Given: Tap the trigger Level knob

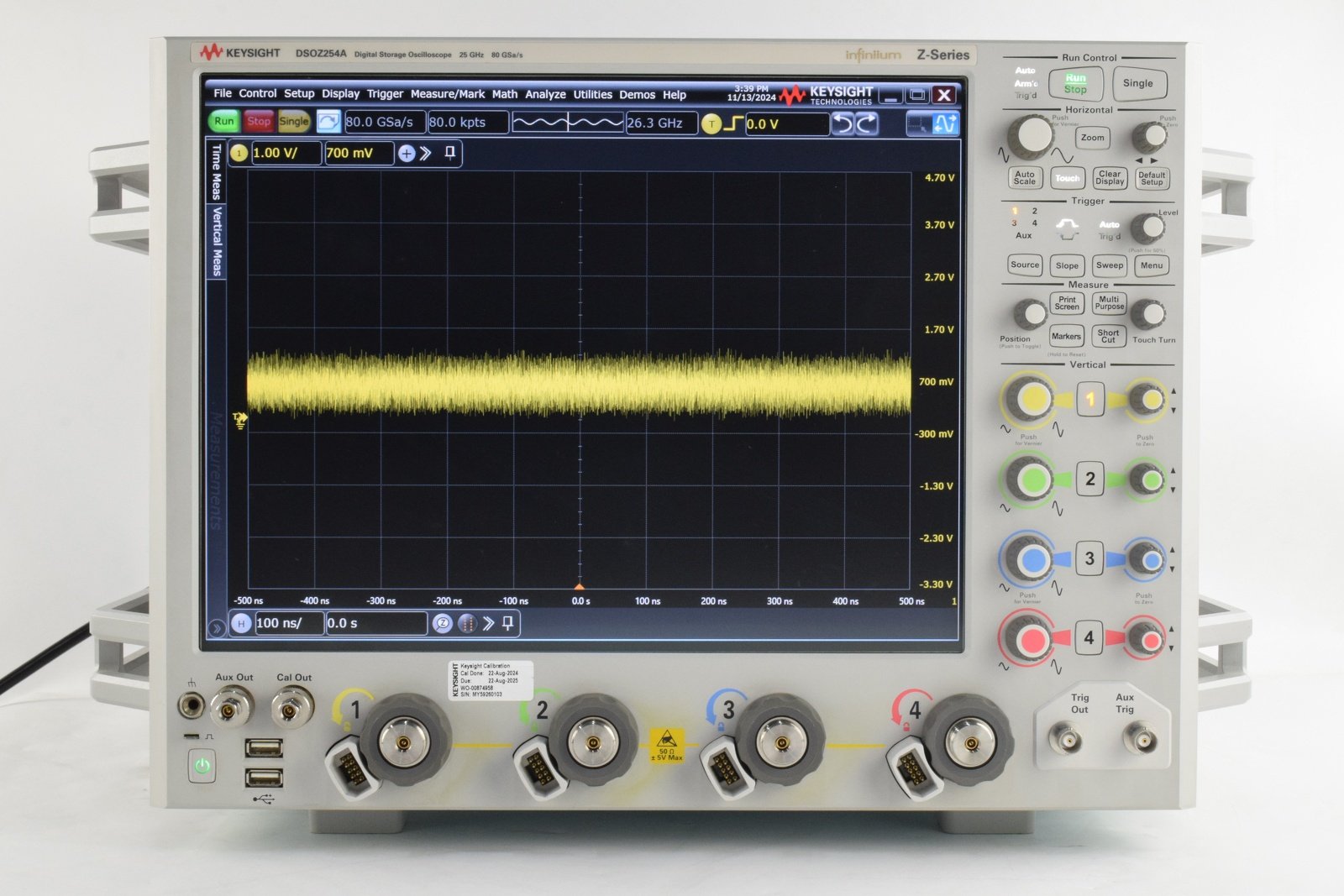Looking at the screenshot, I should (x=1148, y=228).
